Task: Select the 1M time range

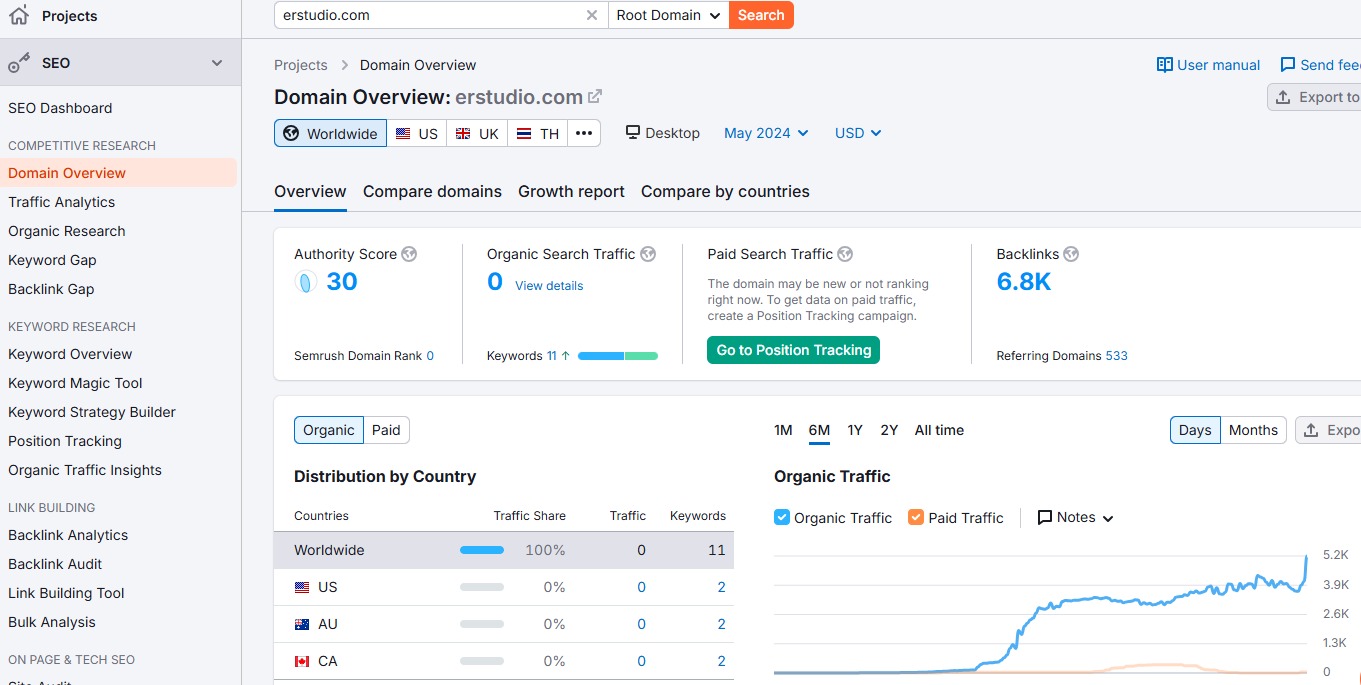Action: click(x=783, y=430)
